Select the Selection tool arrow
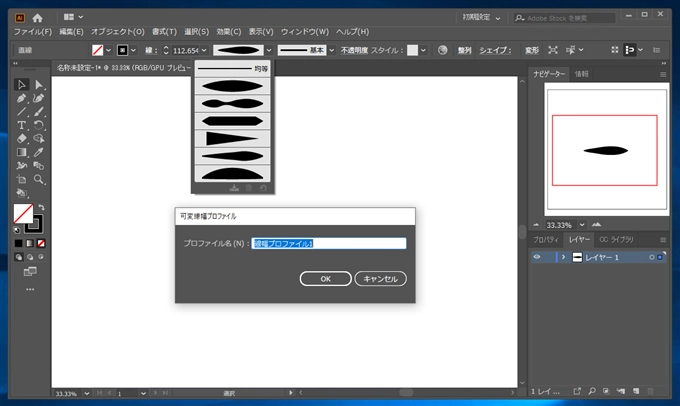Viewport: 680px width, 406px height. [x=21, y=84]
